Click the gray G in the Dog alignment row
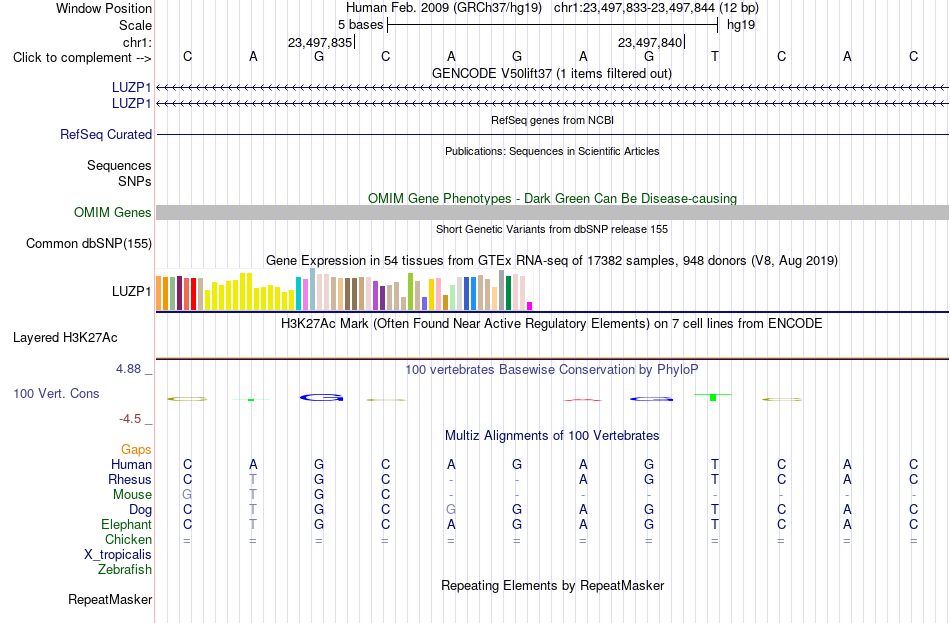This screenshot has width=950, height=623. [451, 510]
